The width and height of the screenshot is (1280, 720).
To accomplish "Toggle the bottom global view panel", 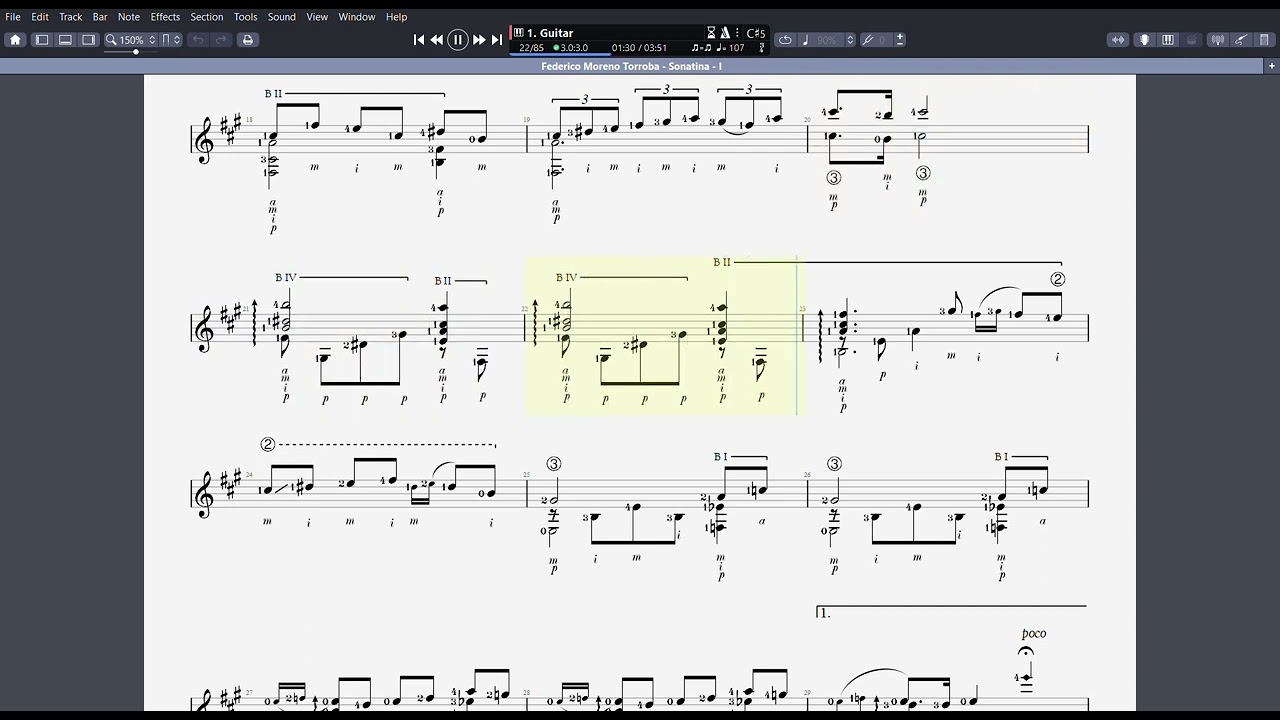I will coord(65,40).
